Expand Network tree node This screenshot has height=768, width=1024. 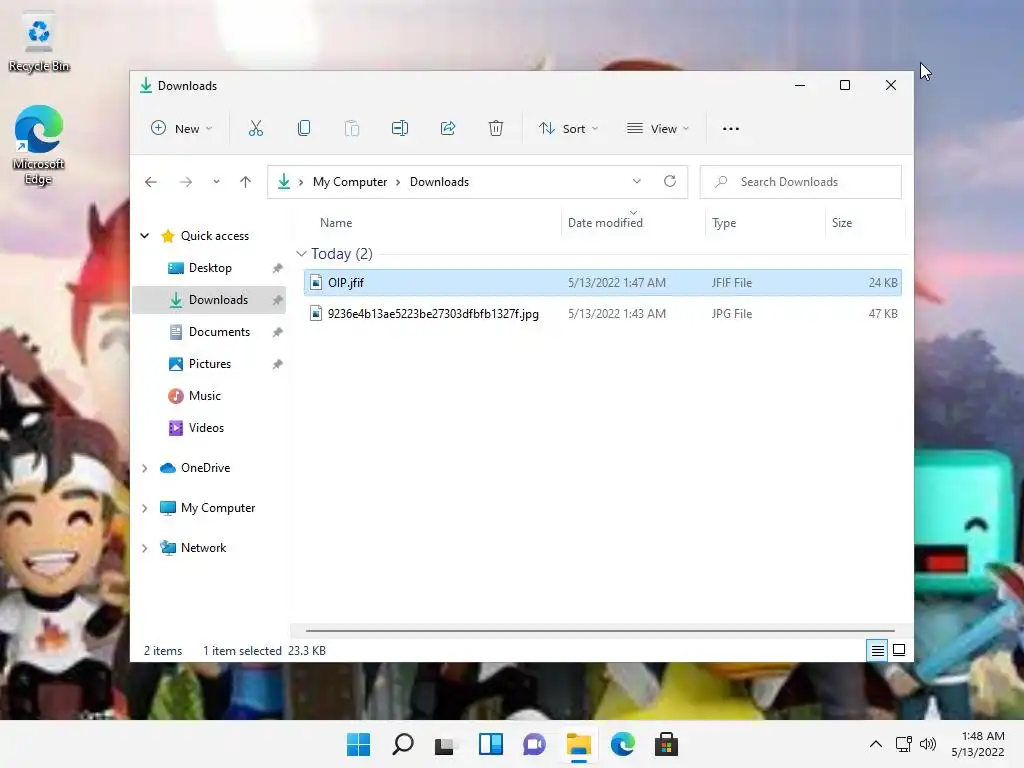coord(145,548)
